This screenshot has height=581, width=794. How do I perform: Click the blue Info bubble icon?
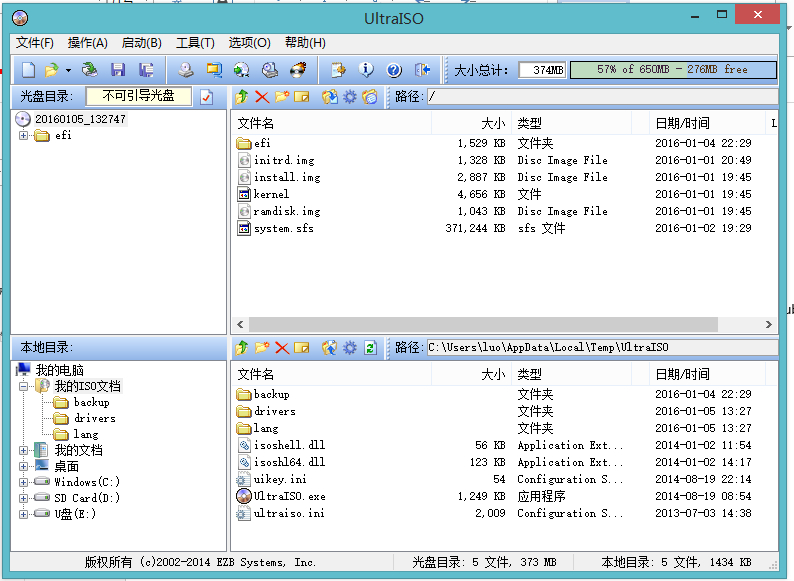(366, 70)
